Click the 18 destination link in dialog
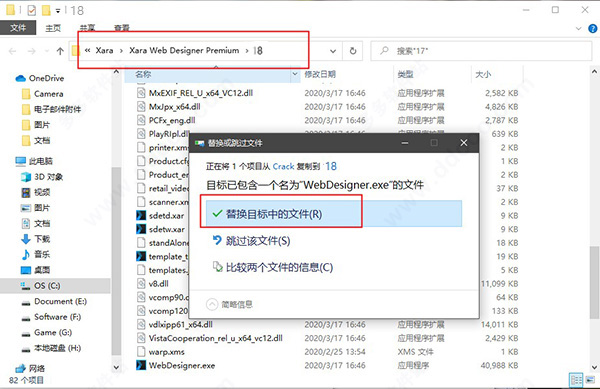This screenshot has width=600, height=389. click(331, 166)
